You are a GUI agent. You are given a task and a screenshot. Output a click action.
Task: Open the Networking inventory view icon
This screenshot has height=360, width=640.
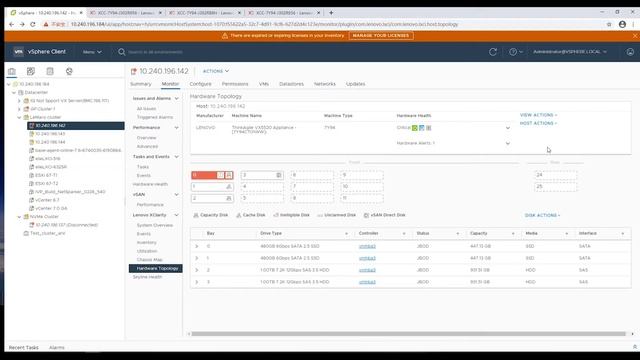(x=69, y=71)
